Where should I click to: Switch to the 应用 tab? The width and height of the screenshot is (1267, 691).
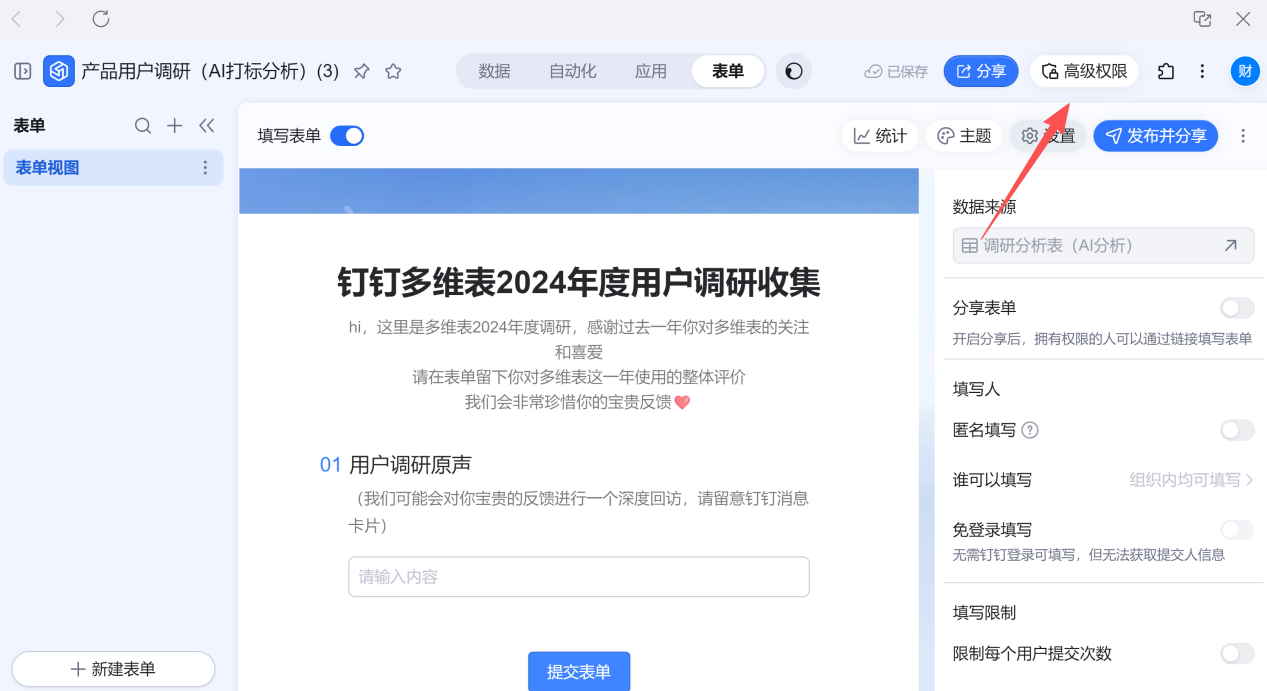pos(651,71)
